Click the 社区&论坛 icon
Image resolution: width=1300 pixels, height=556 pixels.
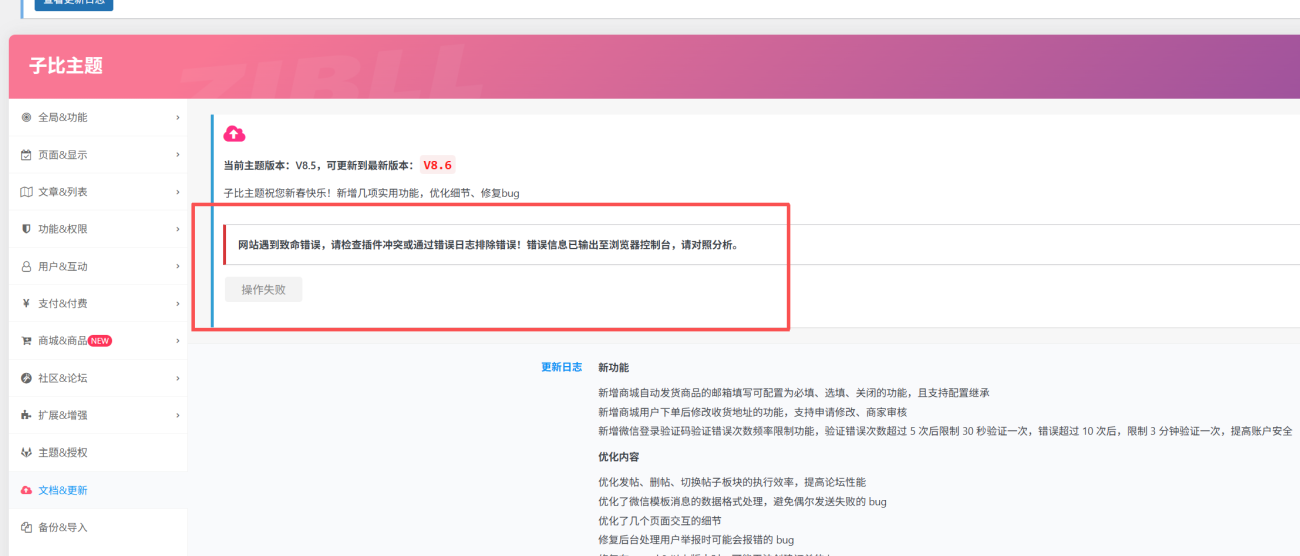pyautogui.click(x=27, y=378)
